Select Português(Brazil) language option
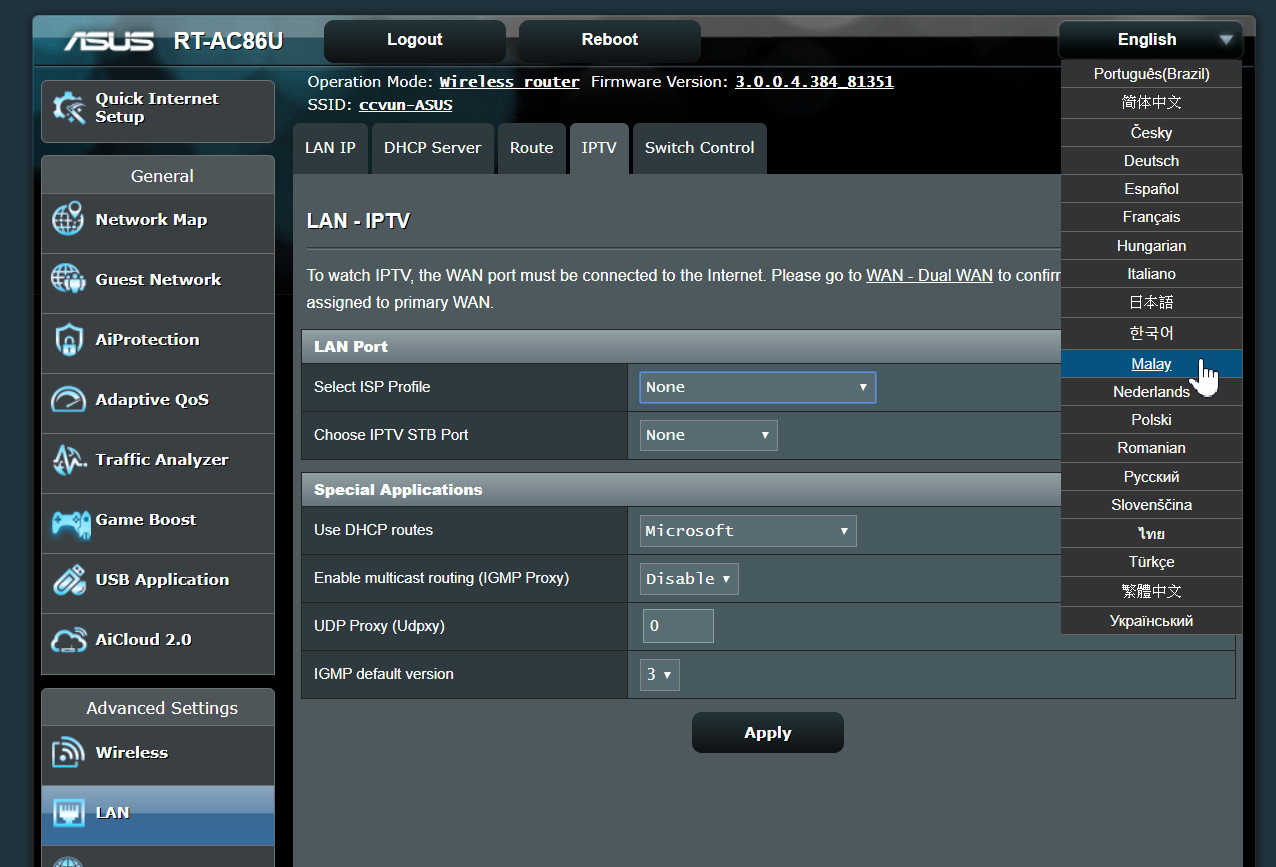Screen dimensions: 1276x867 point(1151,74)
